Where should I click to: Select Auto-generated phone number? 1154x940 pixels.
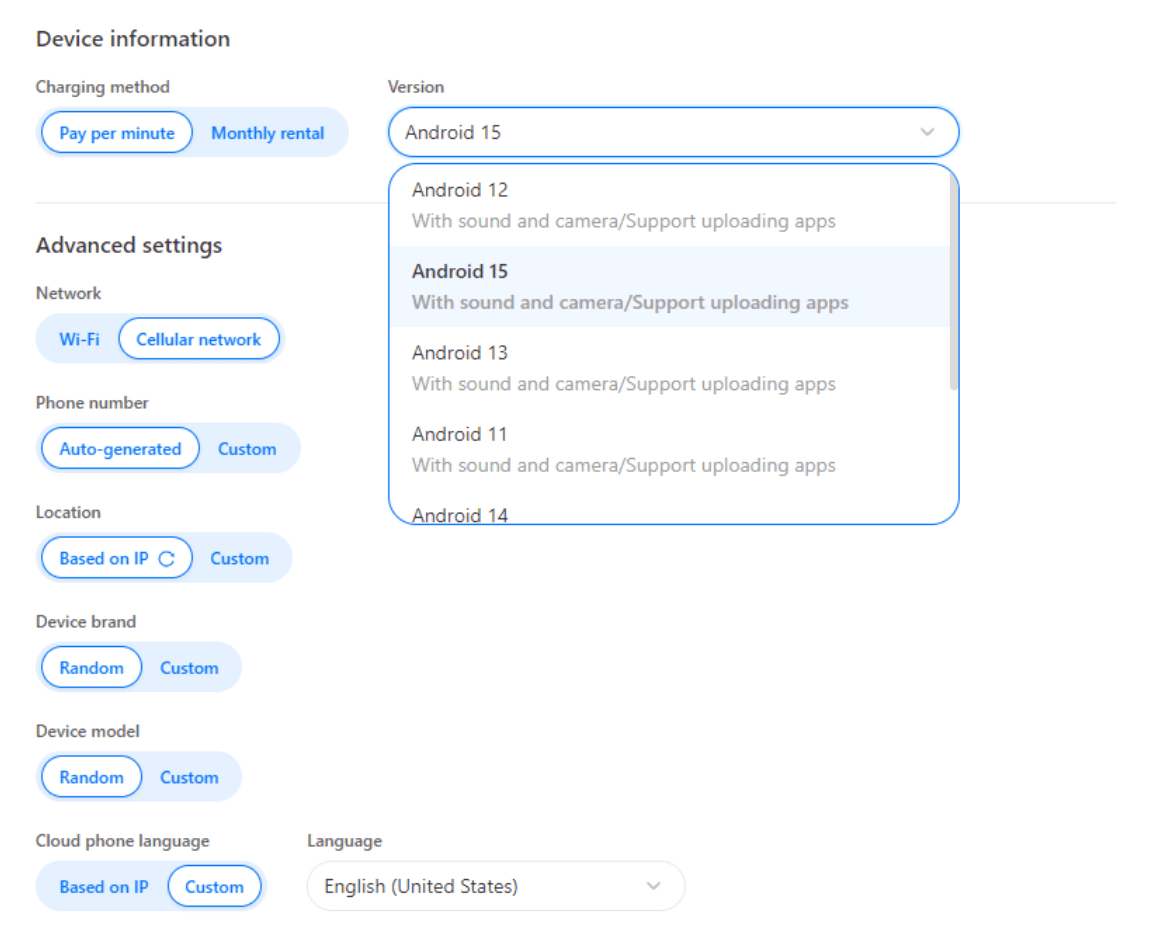click(119, 448)
